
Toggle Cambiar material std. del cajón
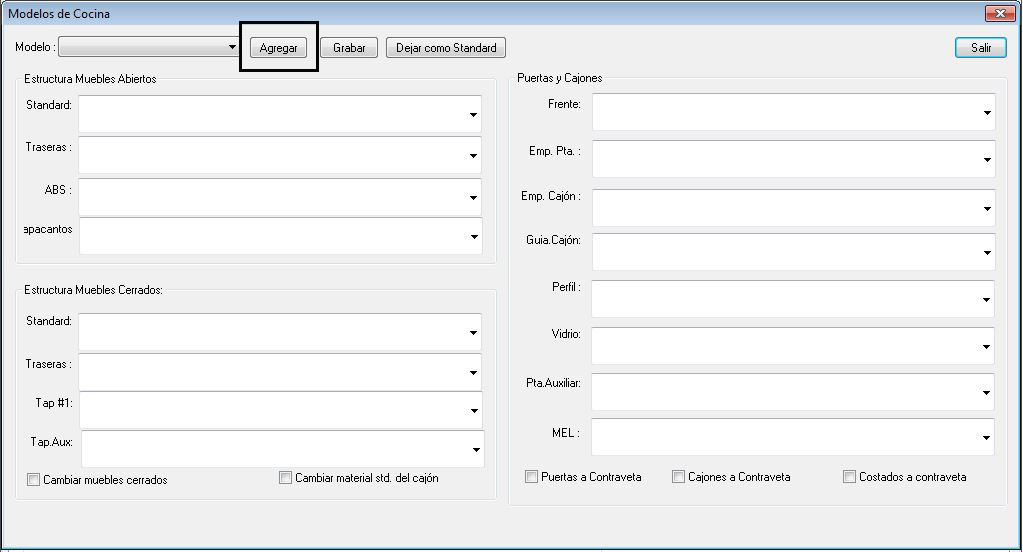[285, 478]
